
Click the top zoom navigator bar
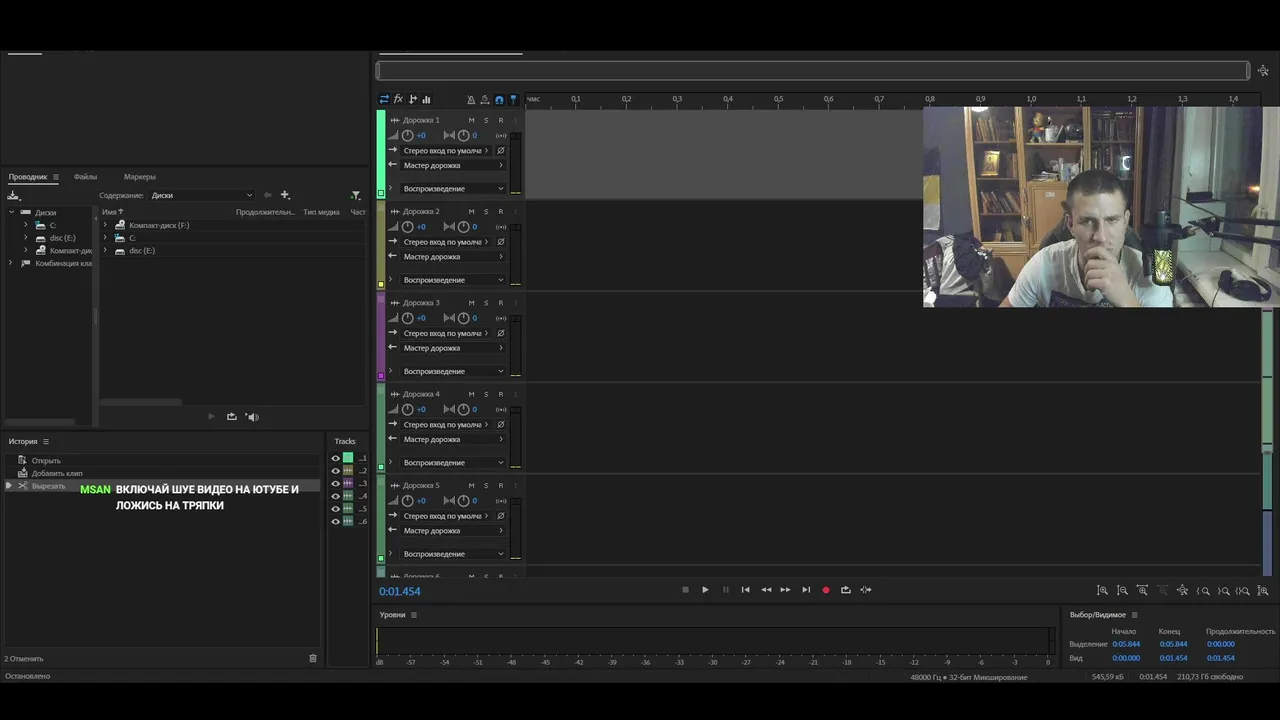(x=813, y=71)
